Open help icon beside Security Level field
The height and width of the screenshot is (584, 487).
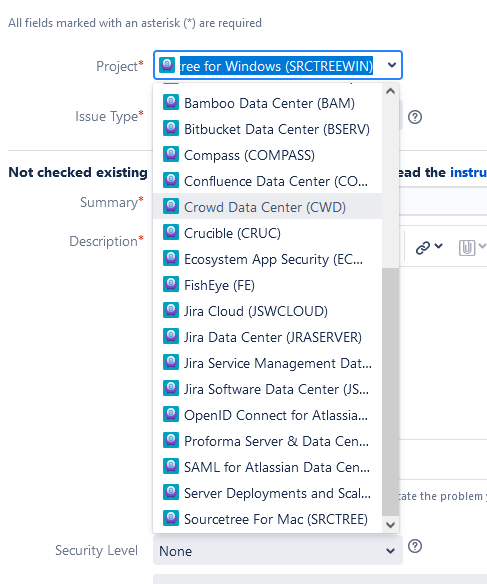click(415, 546)
